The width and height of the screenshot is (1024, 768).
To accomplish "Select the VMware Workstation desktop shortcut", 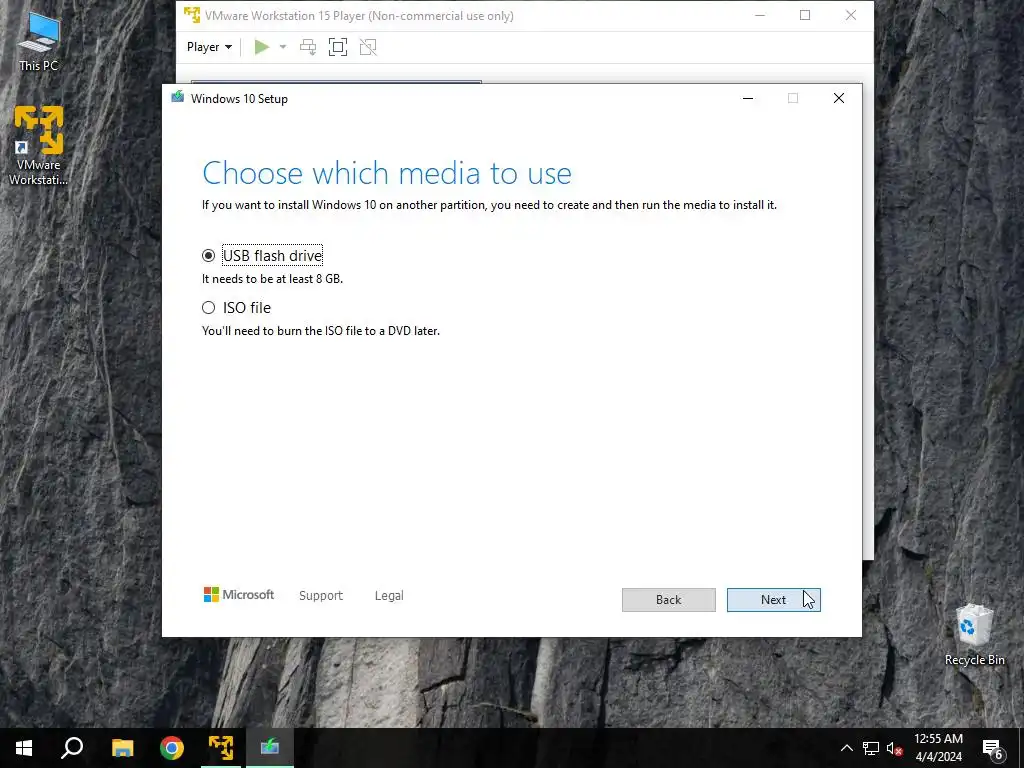I will click(38, 146).
